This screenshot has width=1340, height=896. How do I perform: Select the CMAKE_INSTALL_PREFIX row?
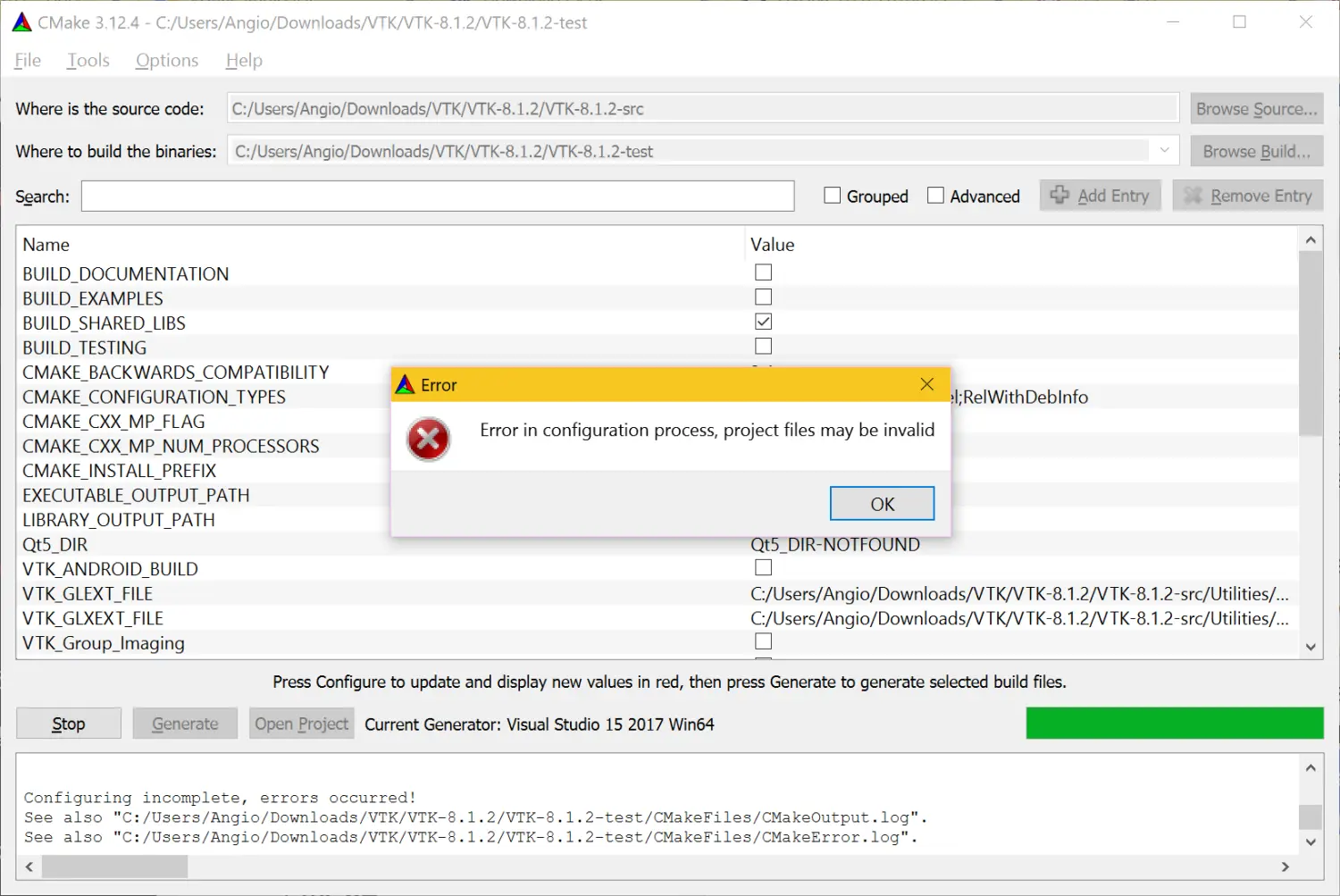click(657, 471)
